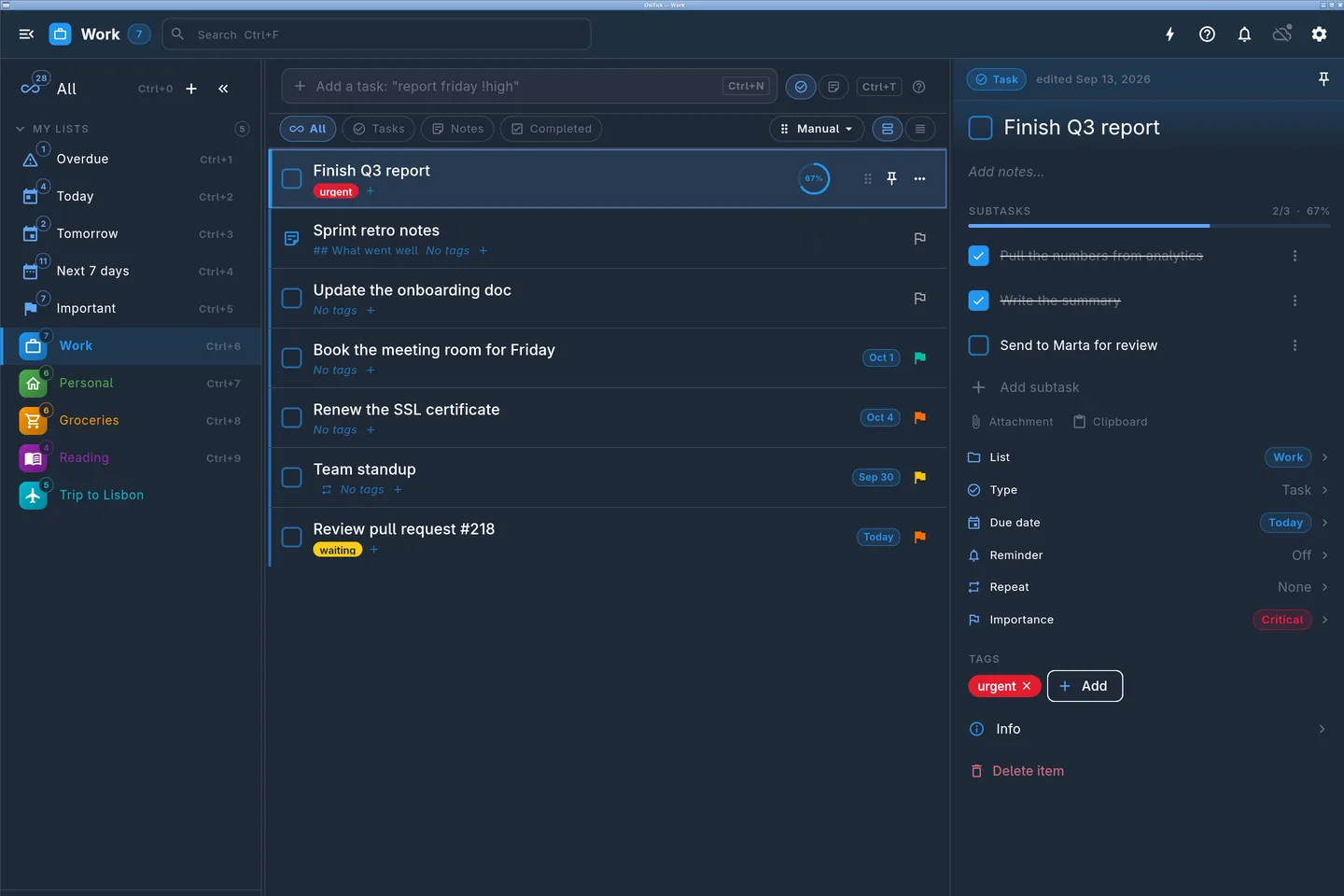Open quick actions lightning icon
The width and height of the screenshot is (1344, 896).
(1169, 35)
